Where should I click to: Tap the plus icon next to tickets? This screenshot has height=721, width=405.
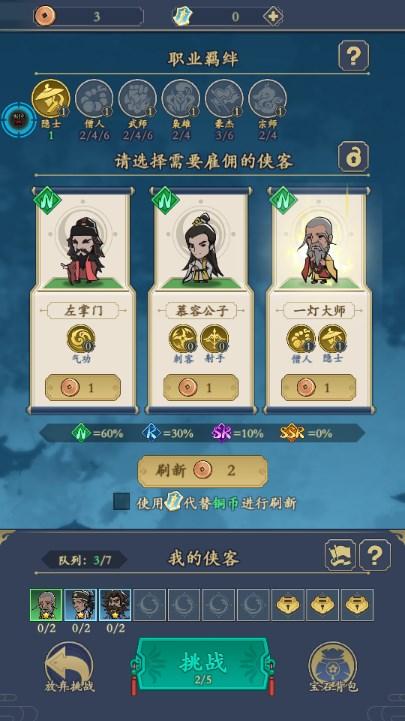tap(273, 17)
